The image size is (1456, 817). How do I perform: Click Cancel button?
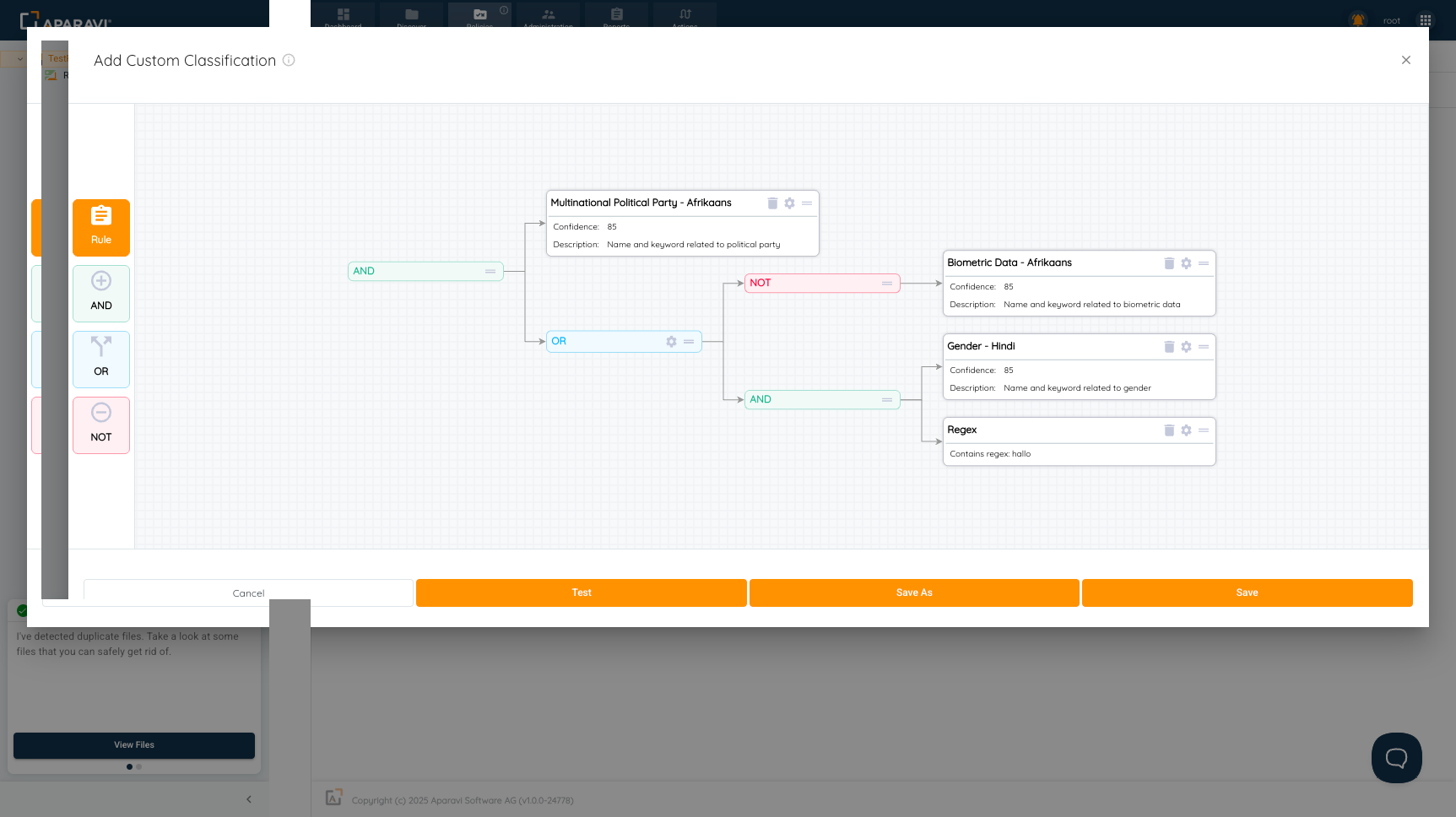[x=249, y=593]
